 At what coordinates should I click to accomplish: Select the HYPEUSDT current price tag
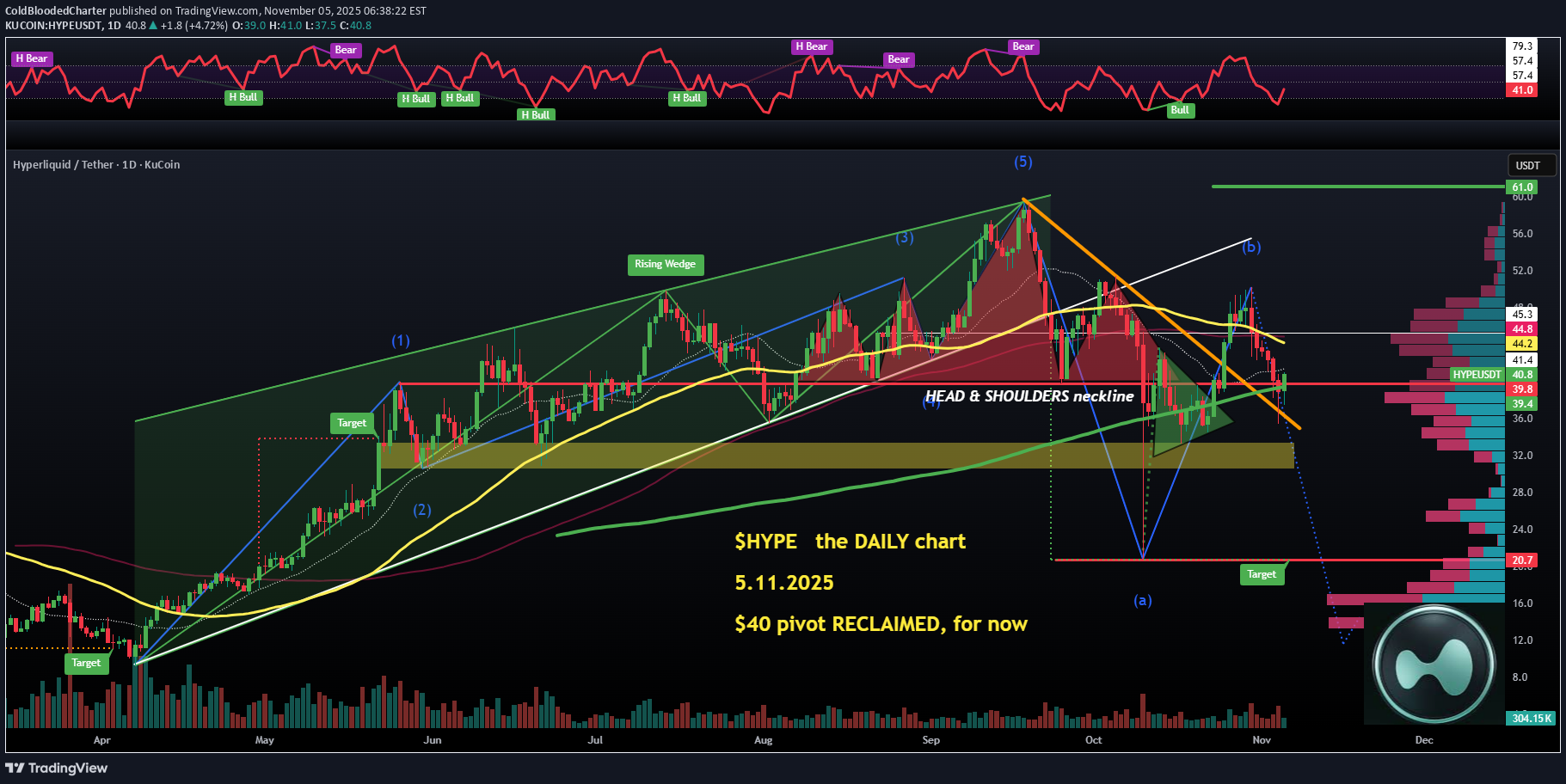[1477, 375]
